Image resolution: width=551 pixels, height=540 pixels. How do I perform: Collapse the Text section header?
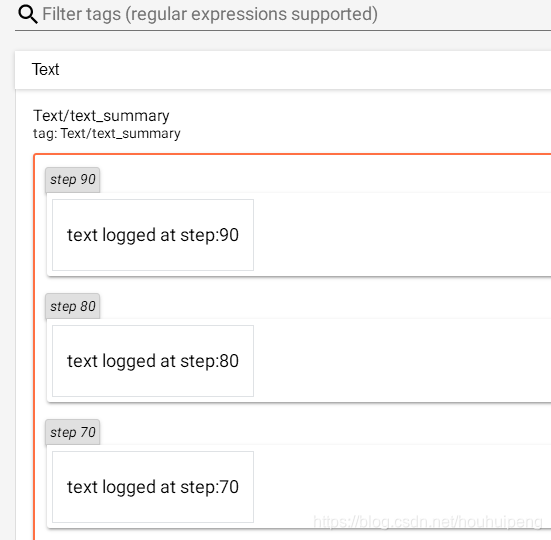click(283, 70)
